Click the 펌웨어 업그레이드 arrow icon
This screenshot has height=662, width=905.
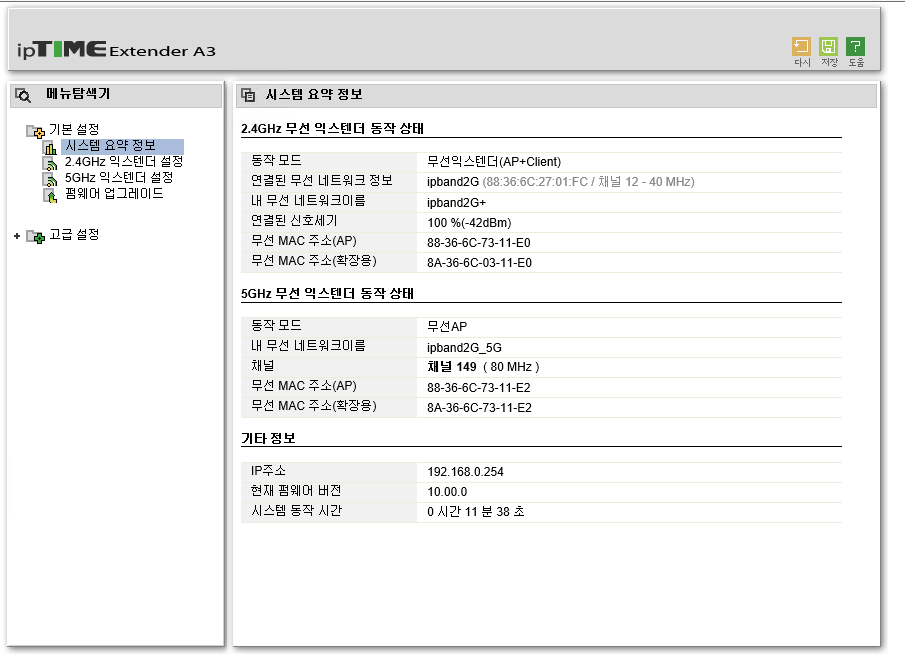point(50,196)
